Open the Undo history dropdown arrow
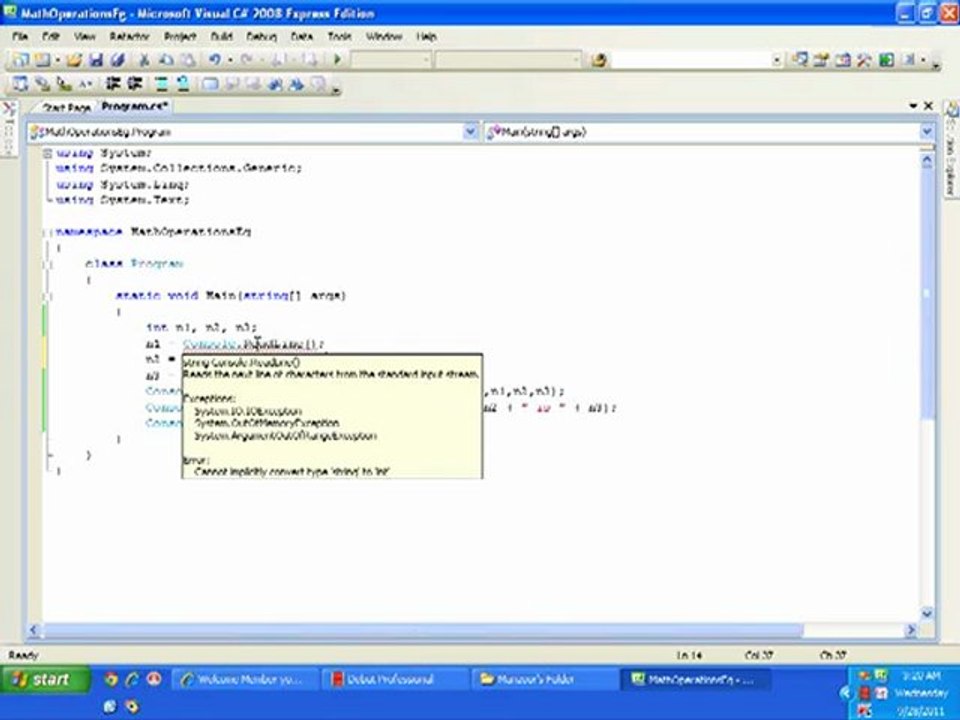960x720 pixels. pos(230,60)
